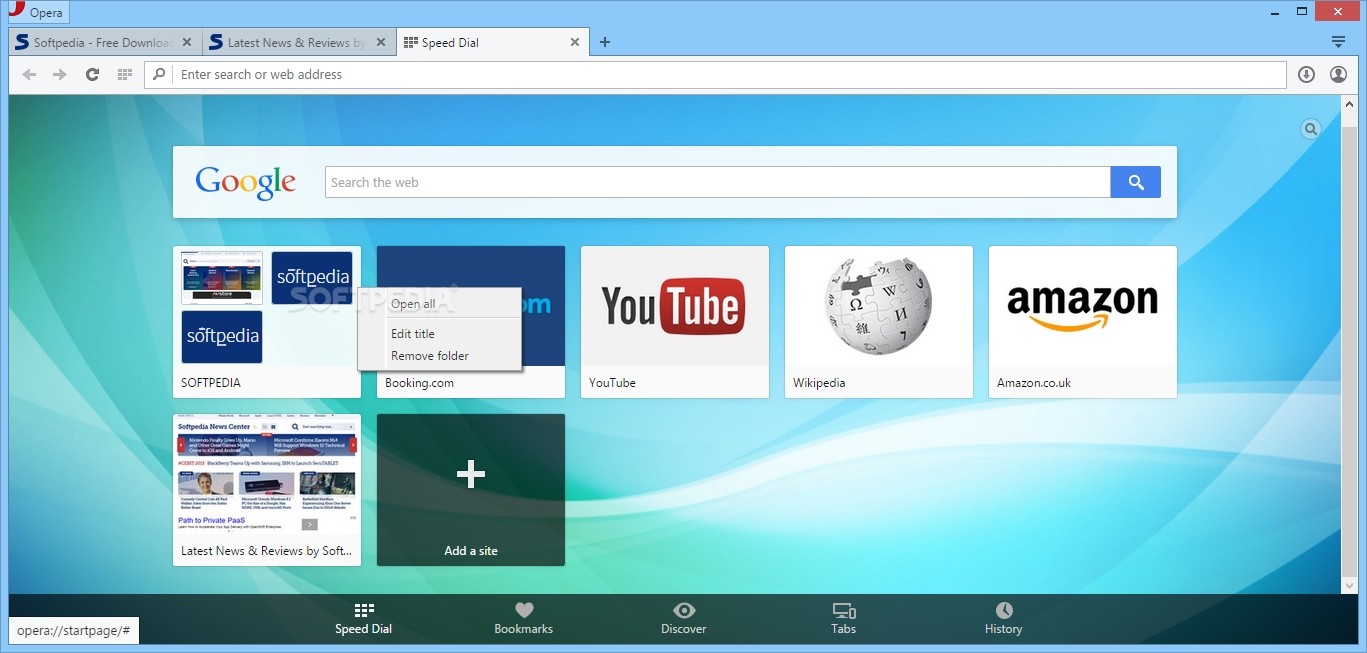
Task: Click the magnifier icon on the start page
Action: [x=1310, y=129]
